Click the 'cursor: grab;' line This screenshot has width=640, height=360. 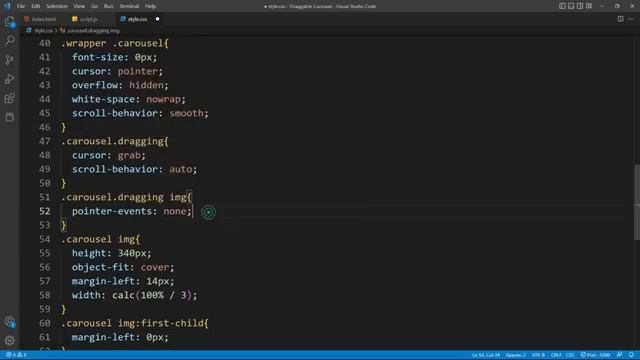(x=109, y=155)
